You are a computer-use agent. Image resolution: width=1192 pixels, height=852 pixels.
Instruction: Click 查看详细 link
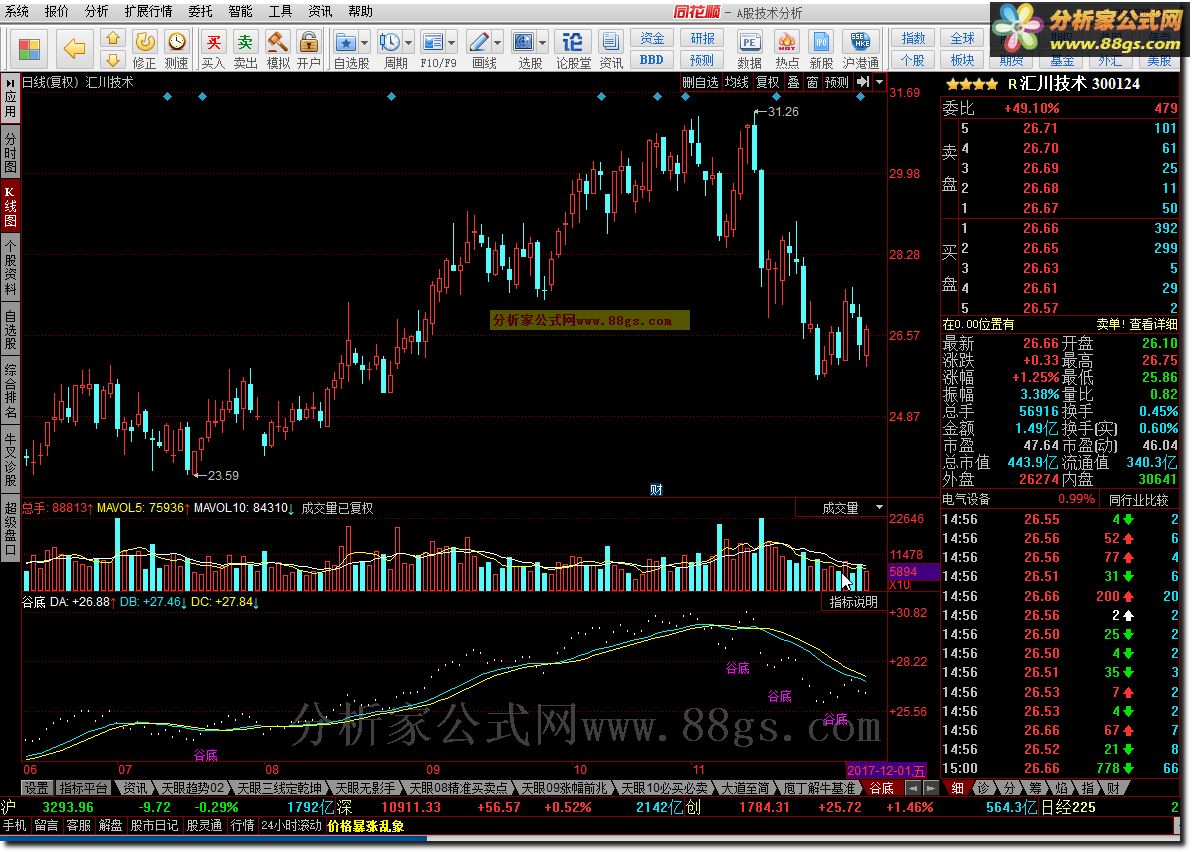point(1153,324)
